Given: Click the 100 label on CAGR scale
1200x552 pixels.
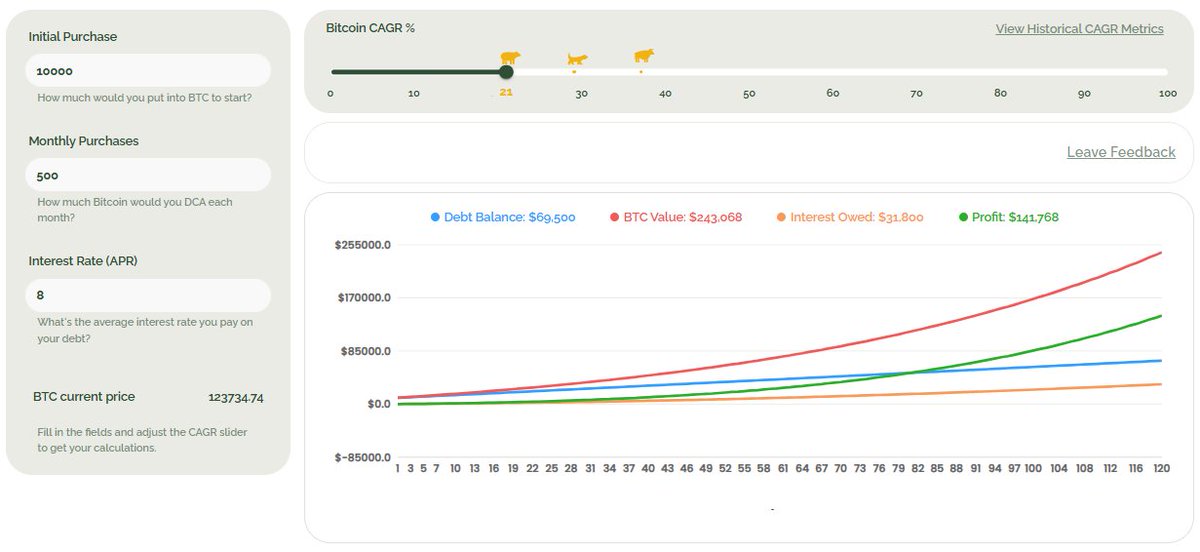Looking at the screenshot, I should [x=1167, y=93].
